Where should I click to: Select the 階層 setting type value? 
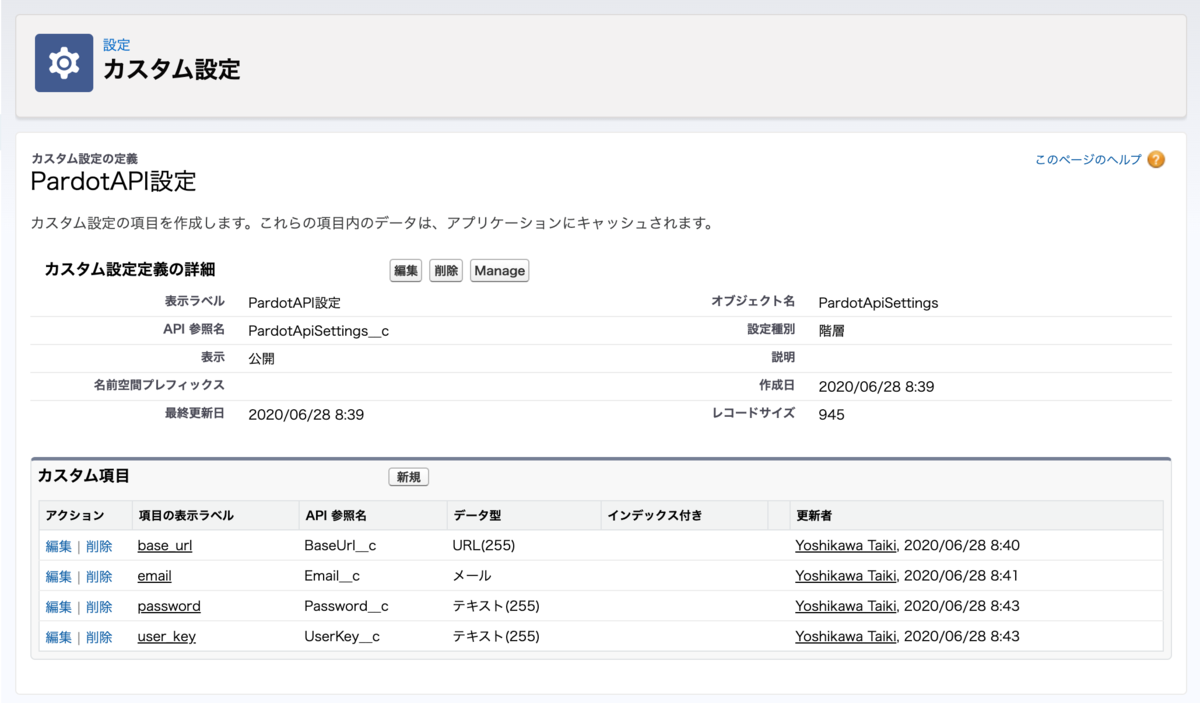tap(832, 331)
